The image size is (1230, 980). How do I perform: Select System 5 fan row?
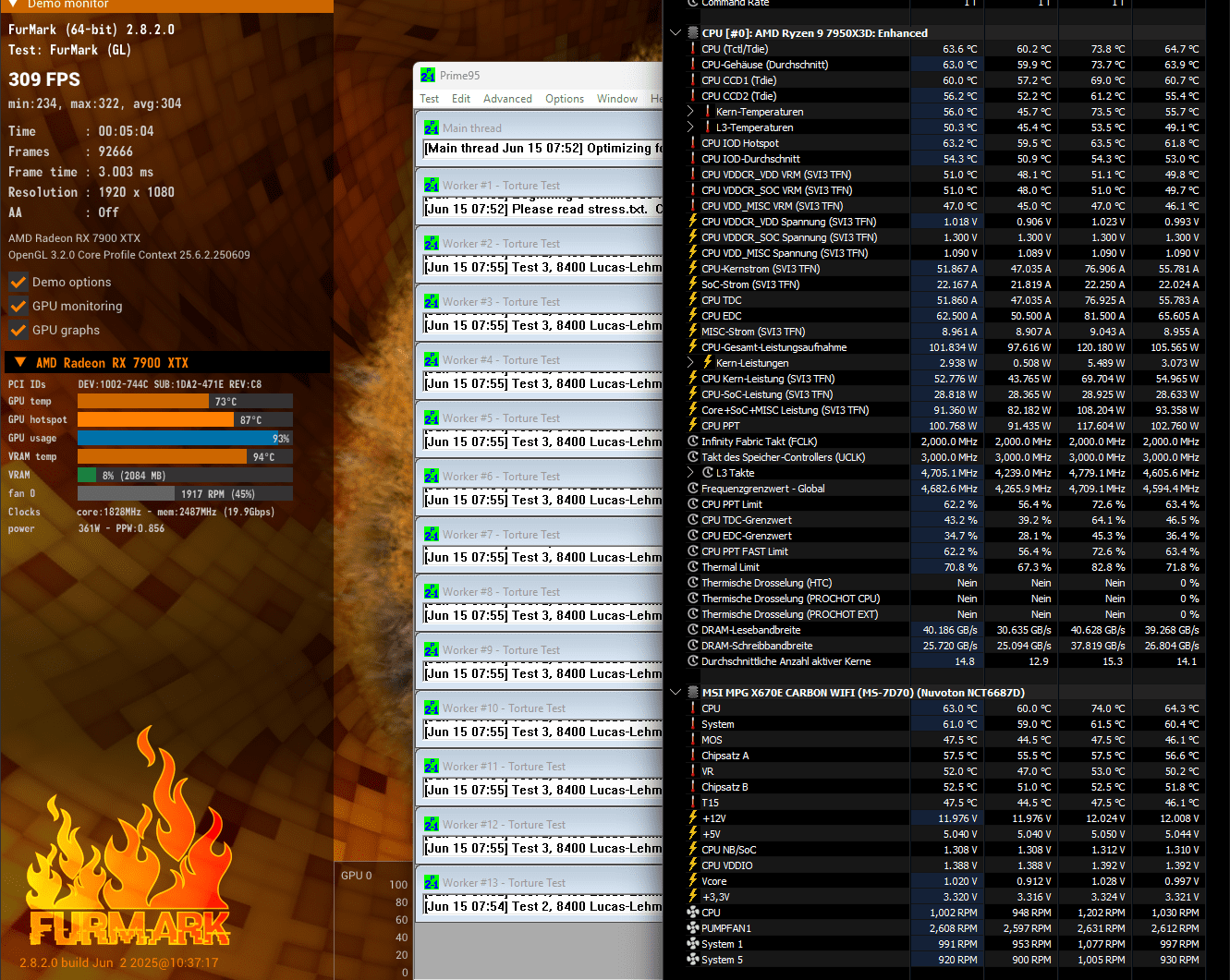pyautogui.click(x=944, y=960)
